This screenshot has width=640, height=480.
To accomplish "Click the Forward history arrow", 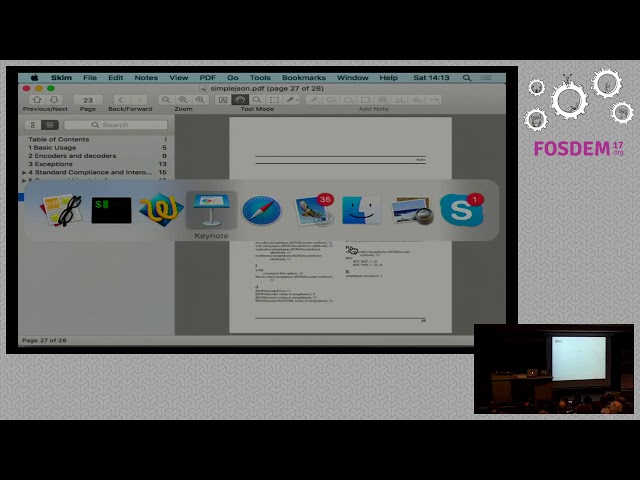I will click(139, 100).
